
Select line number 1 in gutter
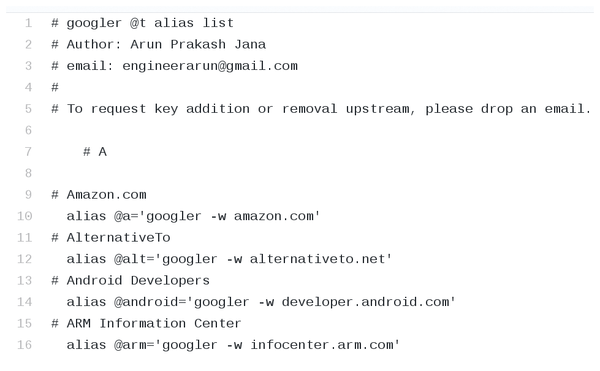point(29,23)
